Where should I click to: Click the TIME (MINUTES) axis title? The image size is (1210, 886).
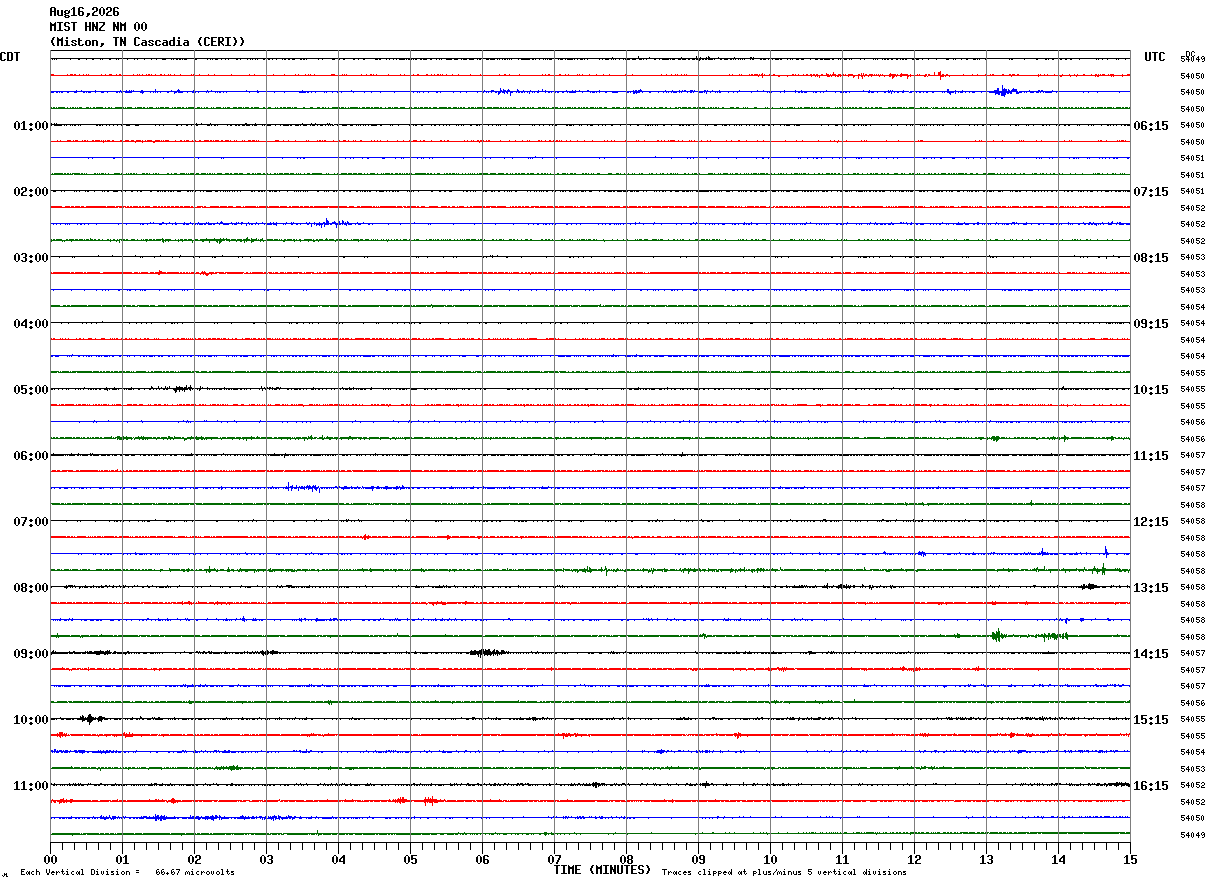coord(602,870)
